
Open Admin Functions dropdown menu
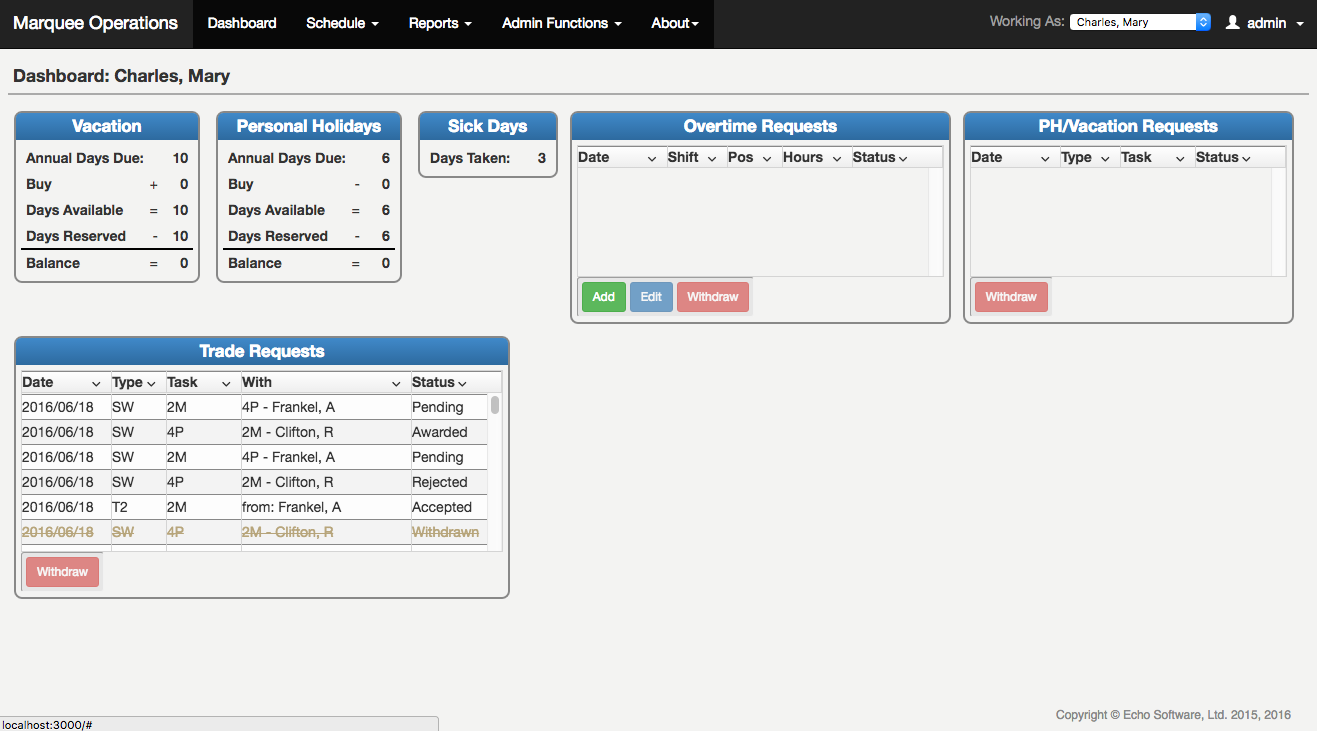[561, 23]
